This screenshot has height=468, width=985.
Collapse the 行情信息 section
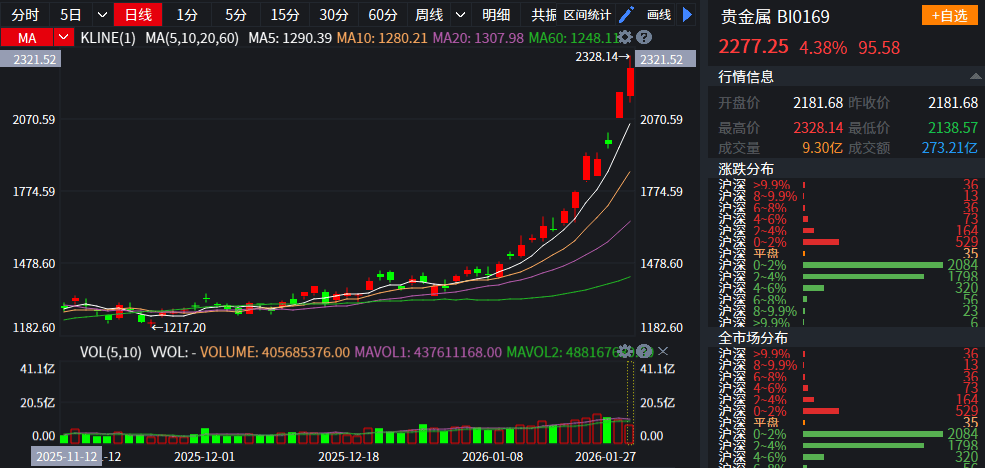point(976,77)
